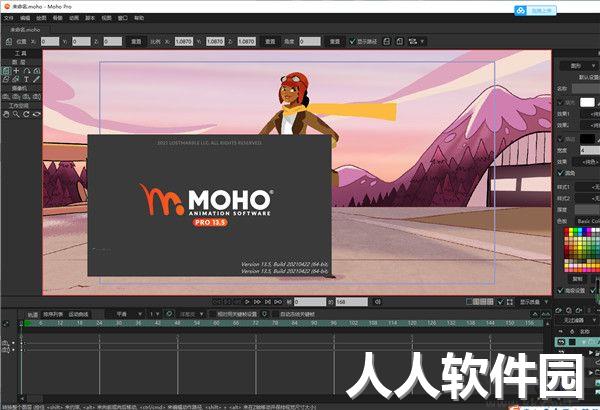
Task: Toggle the Stroke checkbox in style panel
Action: point(560,139)
